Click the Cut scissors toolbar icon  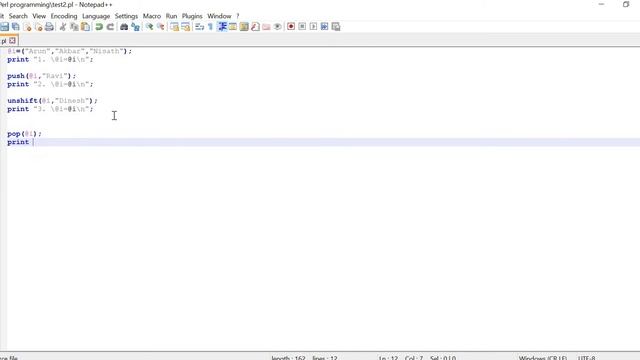63,27
